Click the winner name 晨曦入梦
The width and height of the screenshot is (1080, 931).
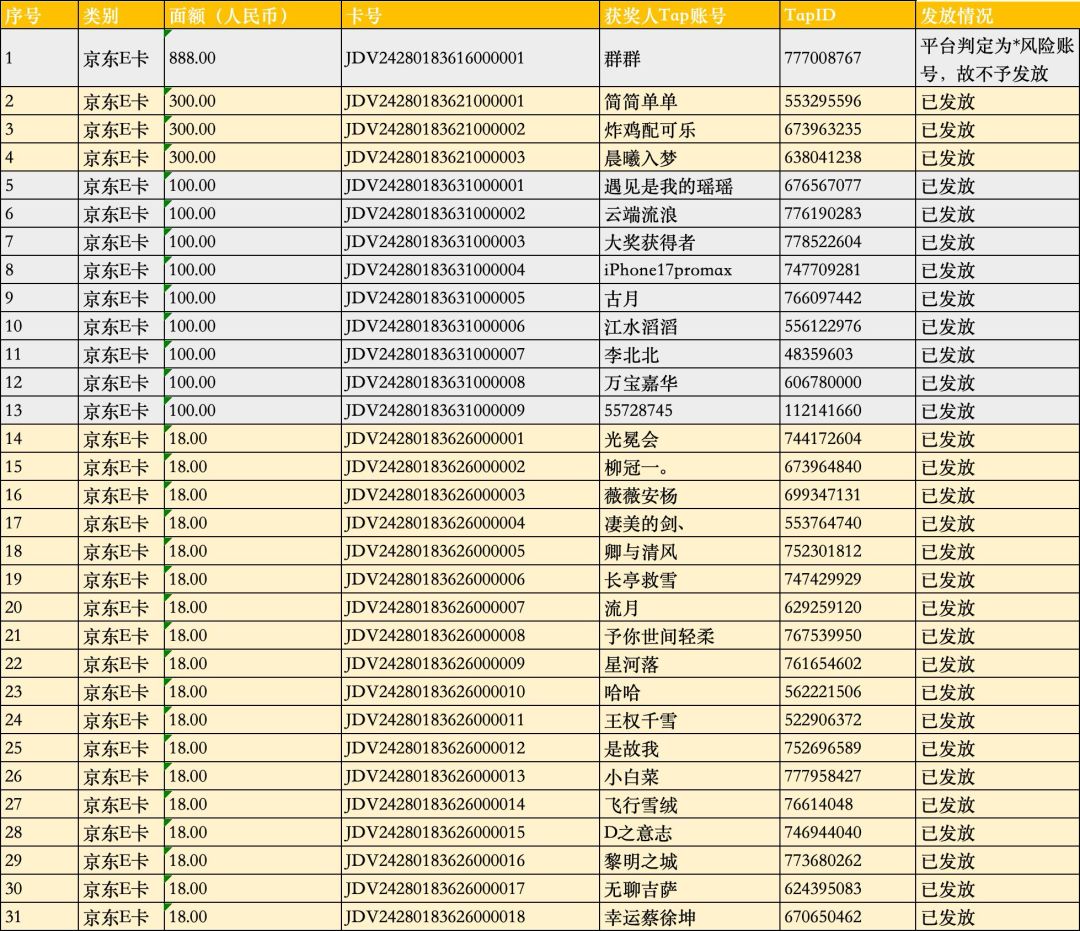click(641, 158)
